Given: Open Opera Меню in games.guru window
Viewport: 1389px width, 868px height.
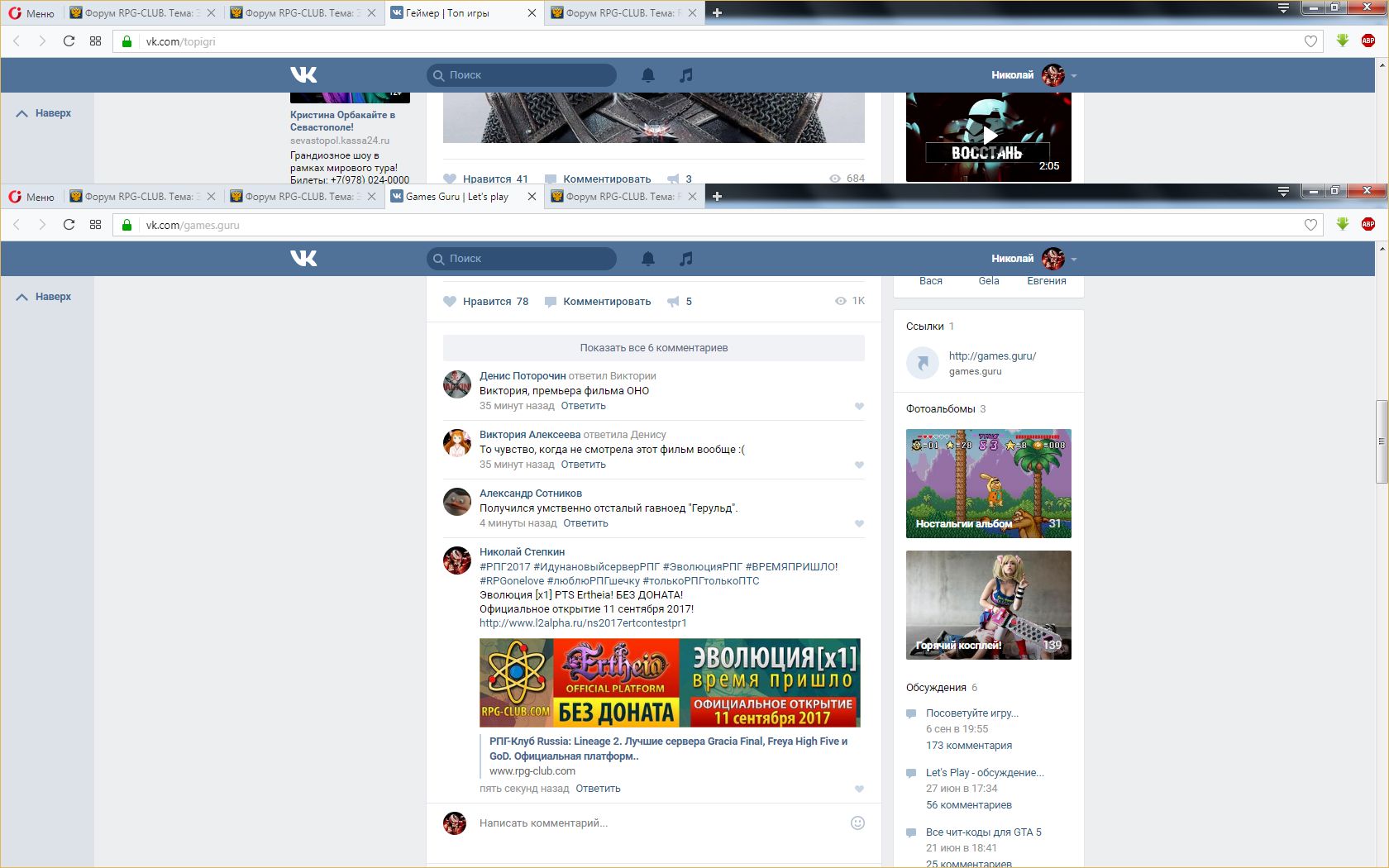Looking at the screenshot, I should [x=31, y=197].
